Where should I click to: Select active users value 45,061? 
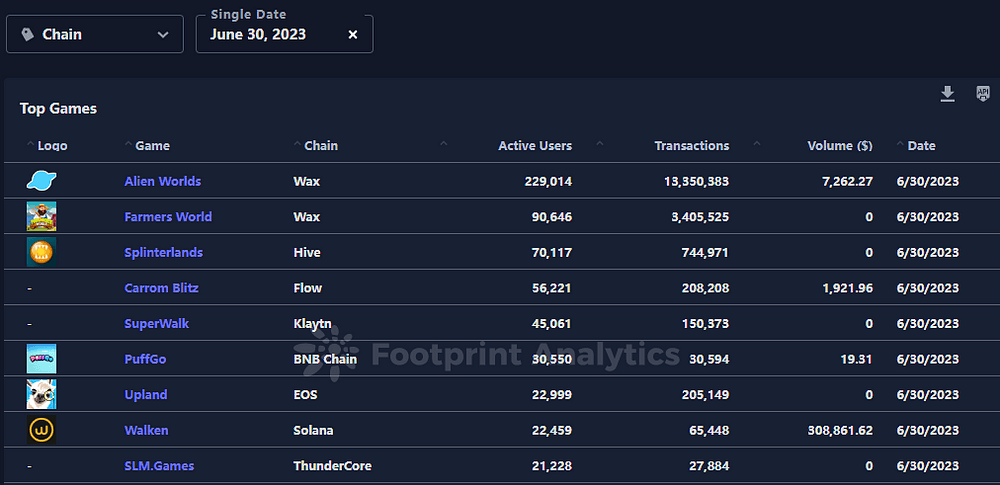(x=552, y=324)
